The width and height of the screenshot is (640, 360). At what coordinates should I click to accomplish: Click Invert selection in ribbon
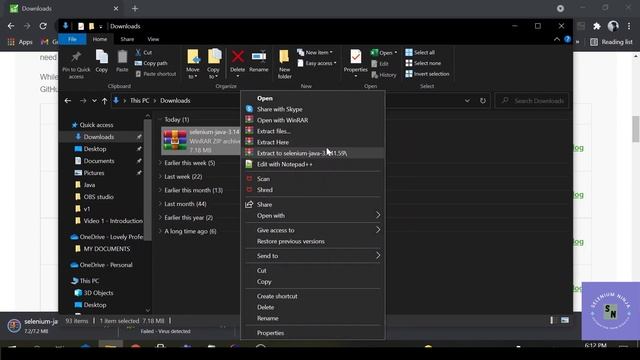[x=427, y=74]
